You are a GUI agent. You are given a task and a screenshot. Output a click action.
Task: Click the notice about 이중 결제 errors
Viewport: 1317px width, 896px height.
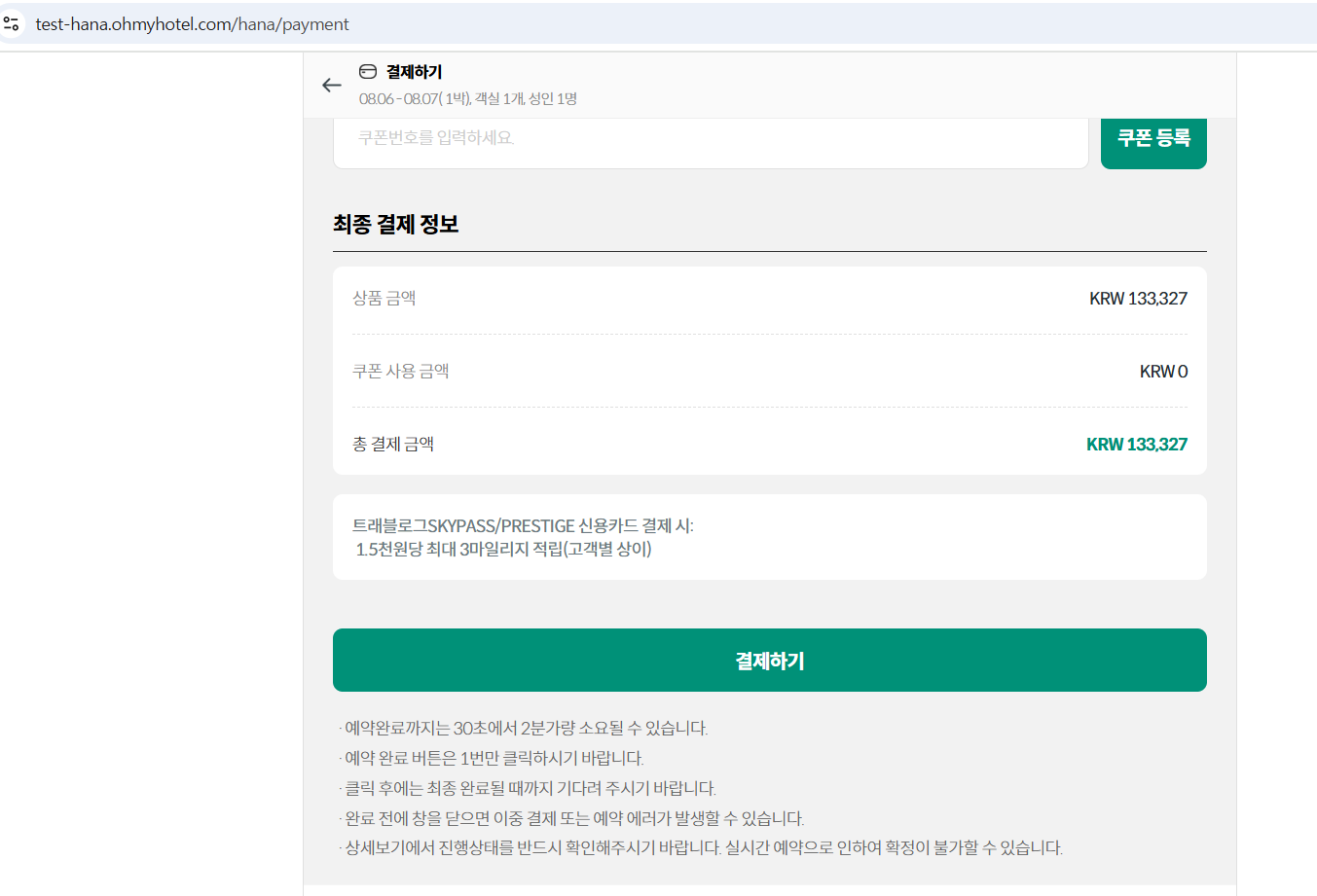coord(574,818)
